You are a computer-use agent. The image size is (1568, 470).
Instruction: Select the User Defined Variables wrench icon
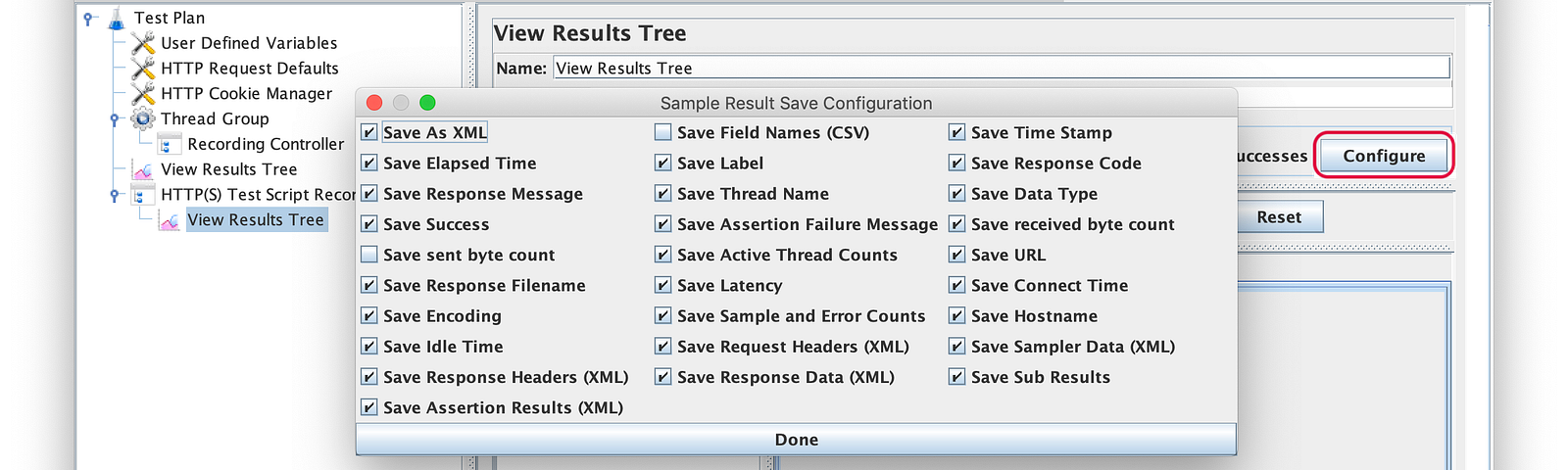[x=143, y=43]
